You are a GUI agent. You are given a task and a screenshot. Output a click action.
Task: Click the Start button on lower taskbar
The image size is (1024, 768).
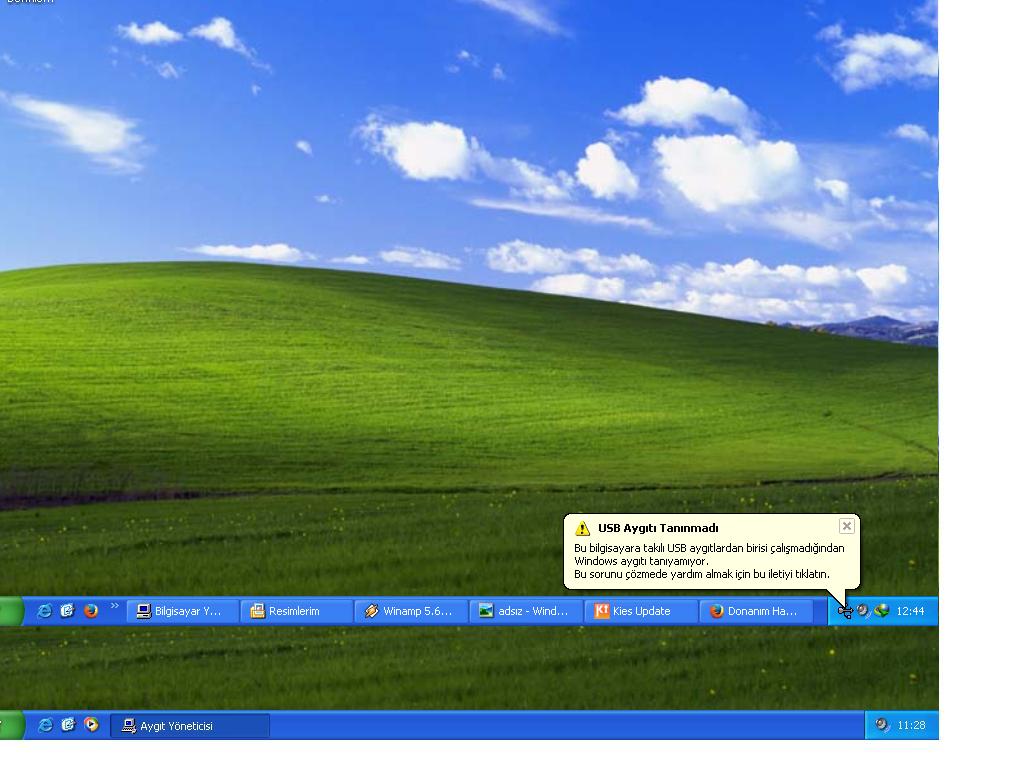[12, 726]
